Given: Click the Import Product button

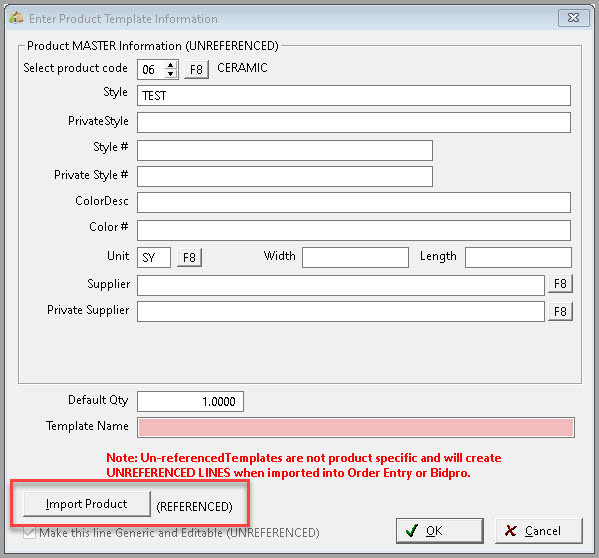Looking at the screenshot, I should (x=87, y=504).
